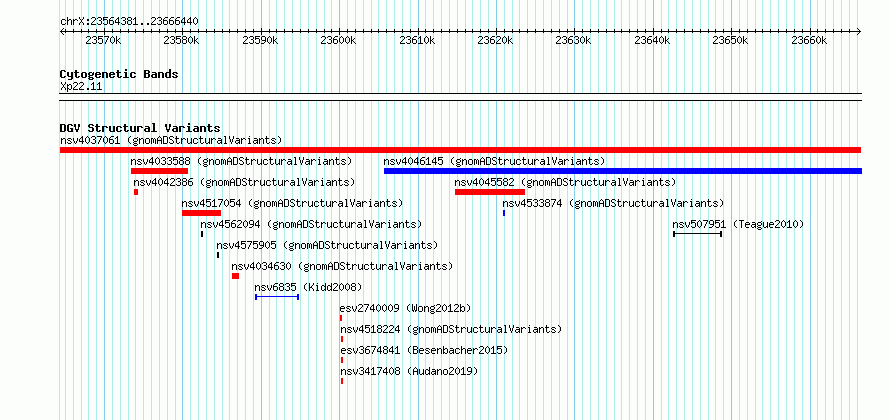The image size is (890, 420).
Task: Click the 23600k ruler position
Action: 338,40
